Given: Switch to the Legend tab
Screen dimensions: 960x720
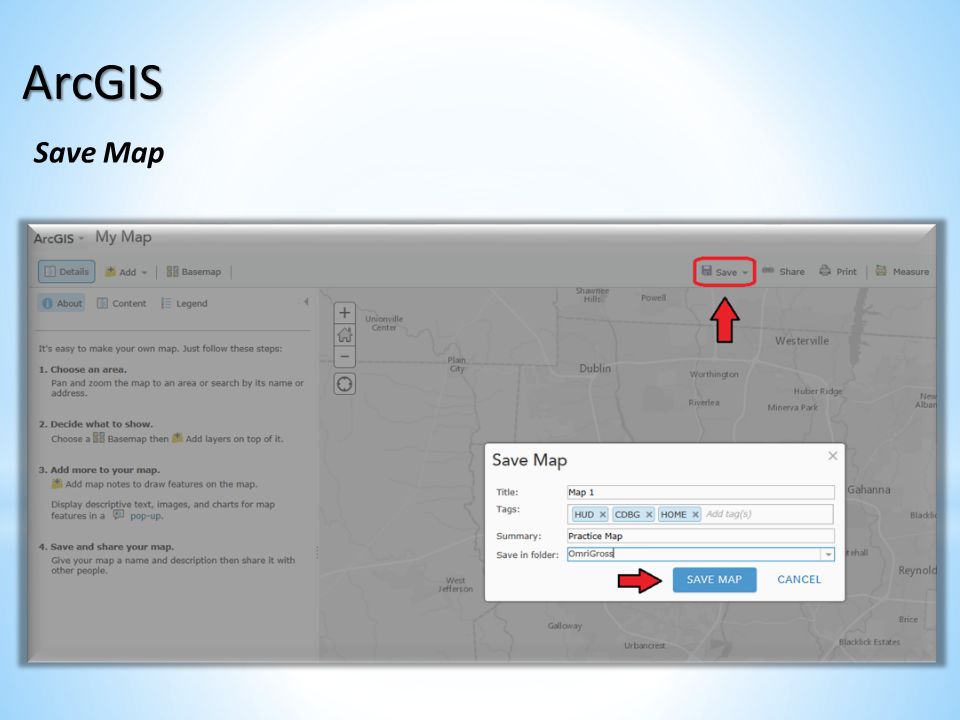Looking at the screenshot, I should pos(184,303).
